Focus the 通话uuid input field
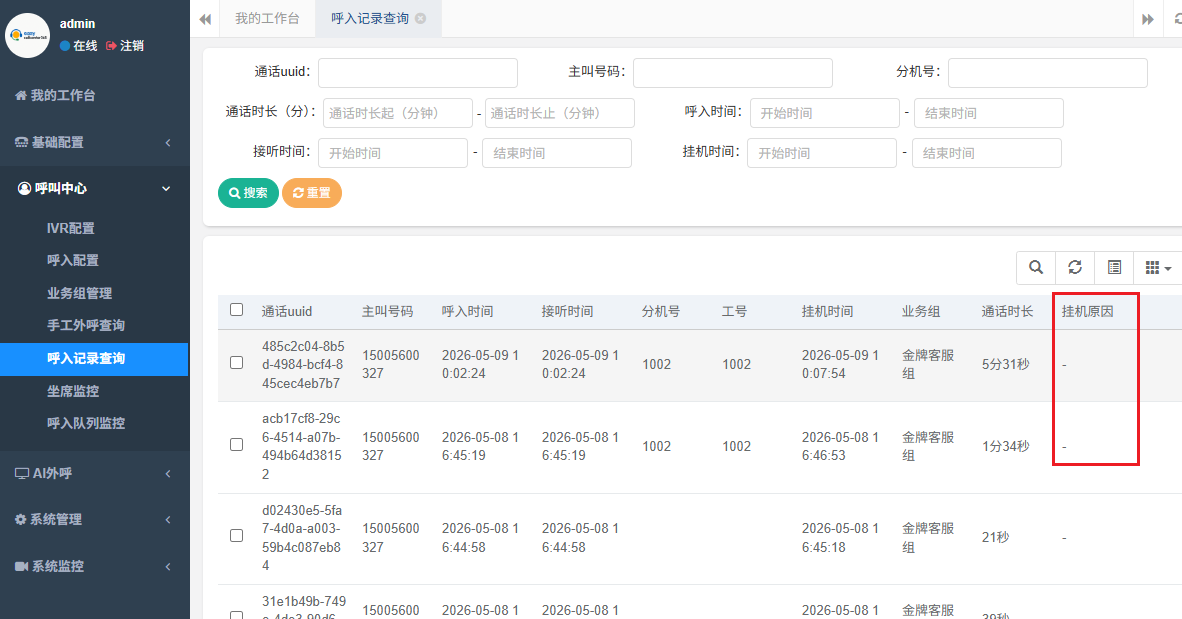 (418, 73)
